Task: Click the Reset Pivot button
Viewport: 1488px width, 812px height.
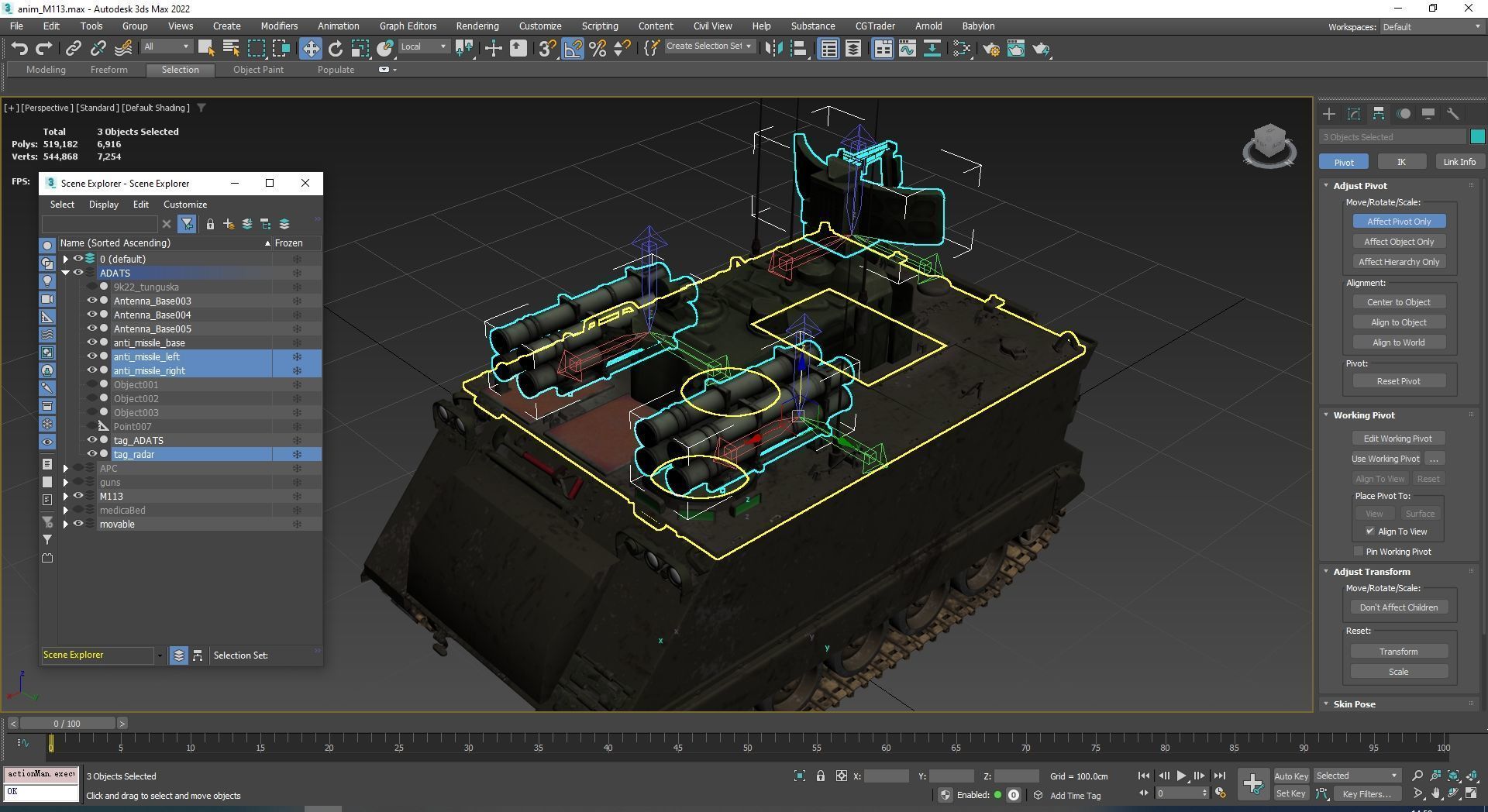Action: (x=1399, y=381)
